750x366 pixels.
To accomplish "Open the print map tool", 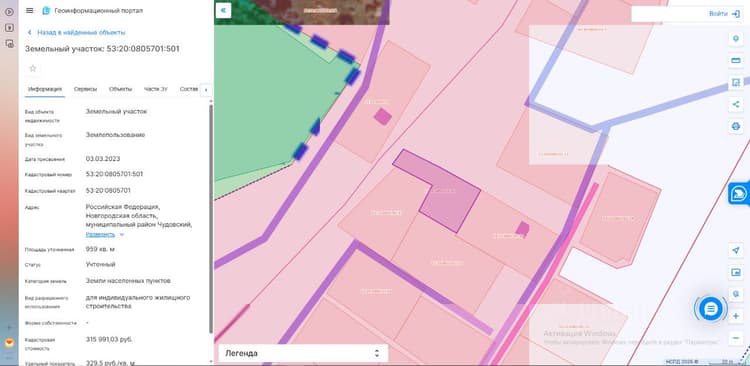I will pyautogui.click(x=736, y=126).
